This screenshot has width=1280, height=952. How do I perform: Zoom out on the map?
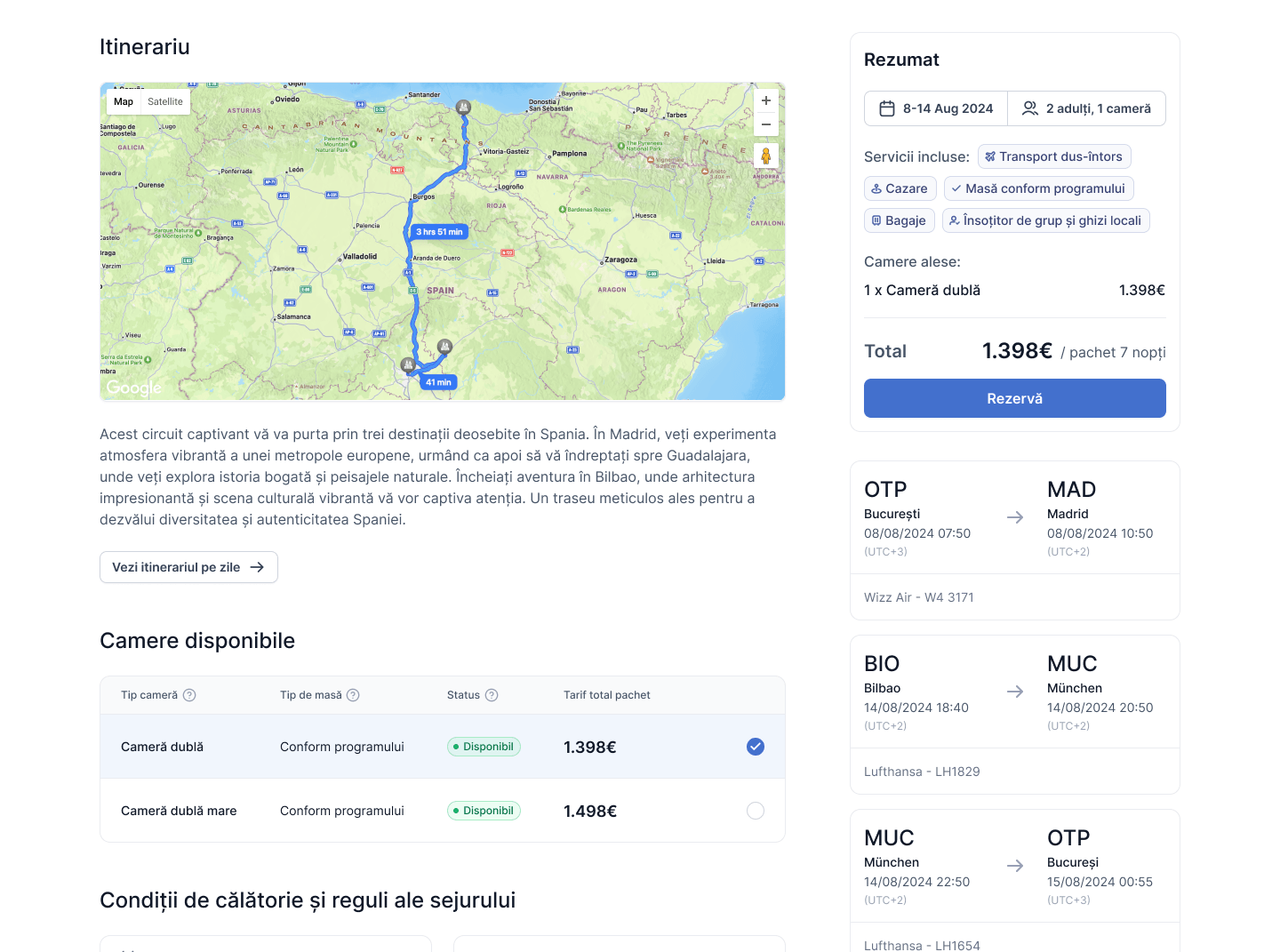pos(765,125)
